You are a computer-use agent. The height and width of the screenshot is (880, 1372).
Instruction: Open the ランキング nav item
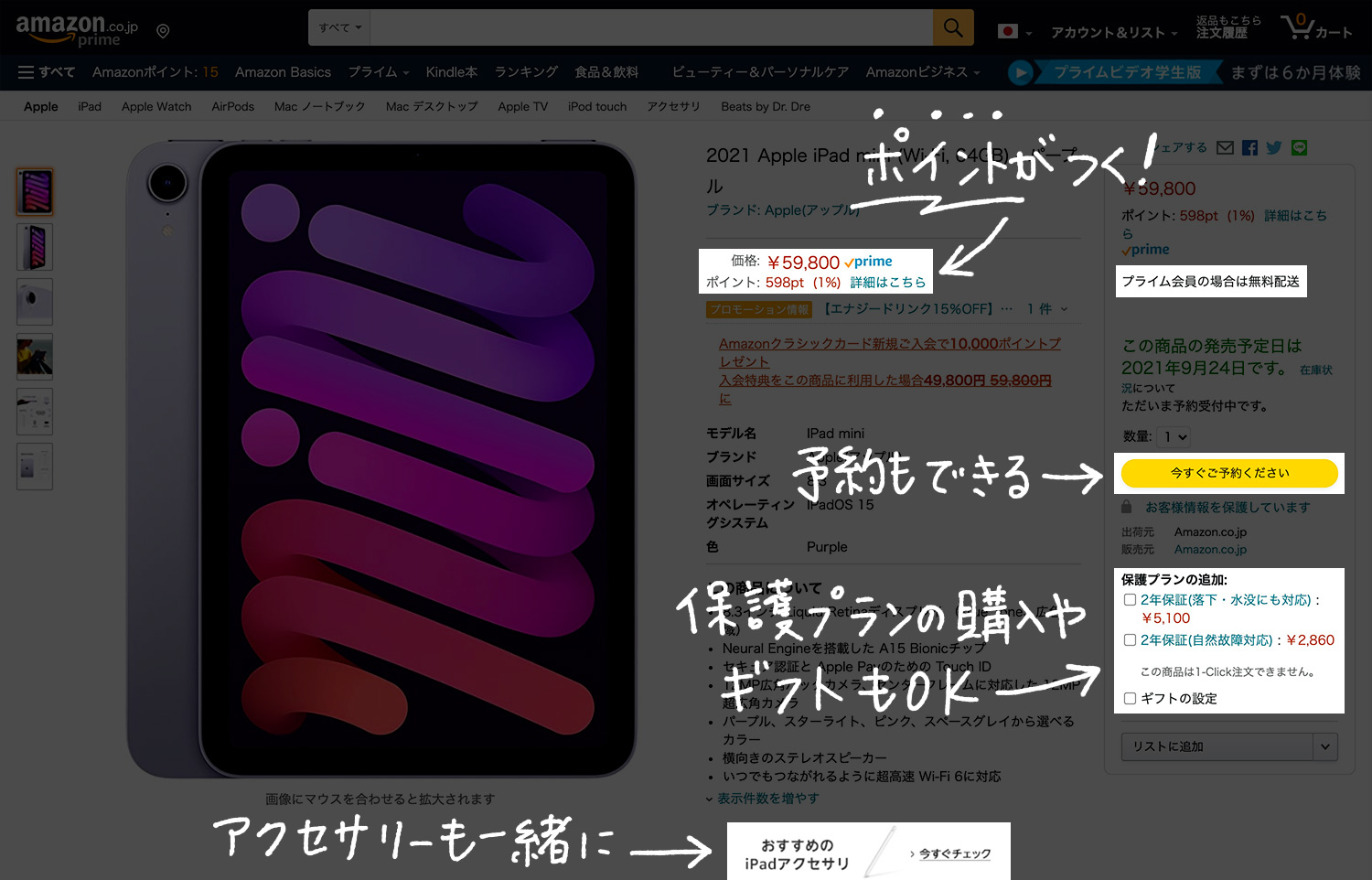click(x=526, y=71)
